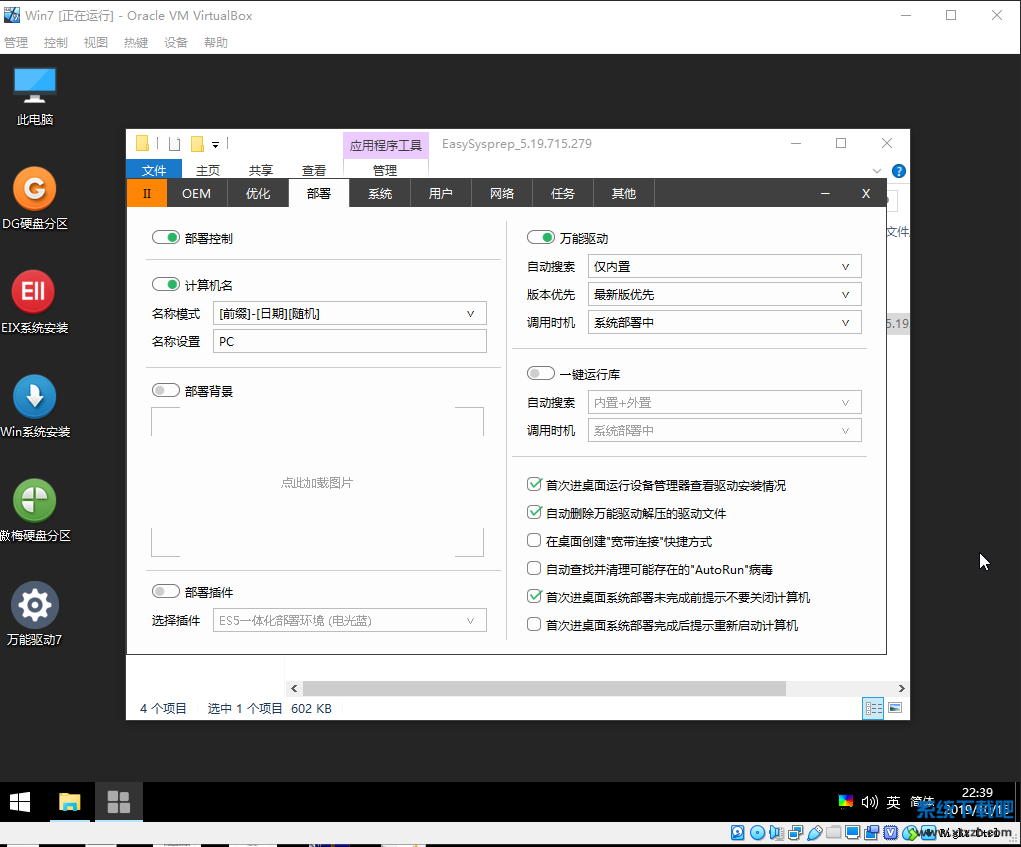Open the Win系统安装 desktop icon

[x=34, y=397]
